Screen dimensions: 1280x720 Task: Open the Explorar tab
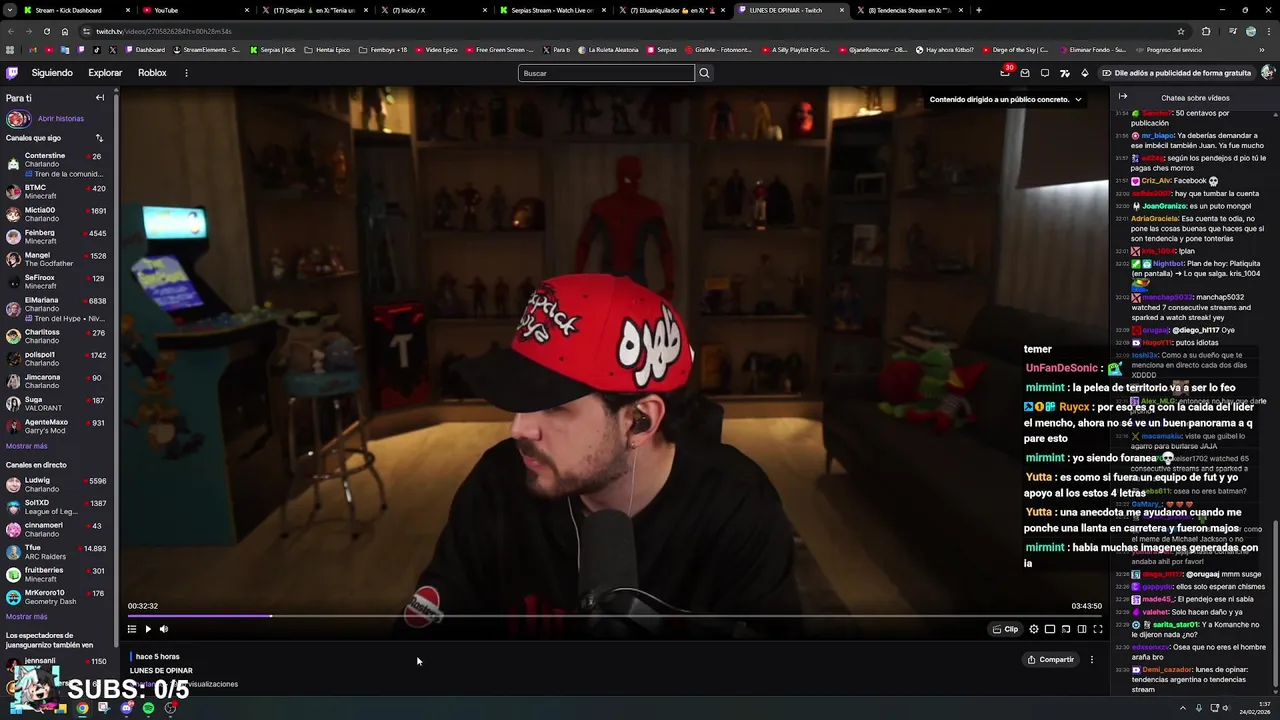click(x=105, y=73)
